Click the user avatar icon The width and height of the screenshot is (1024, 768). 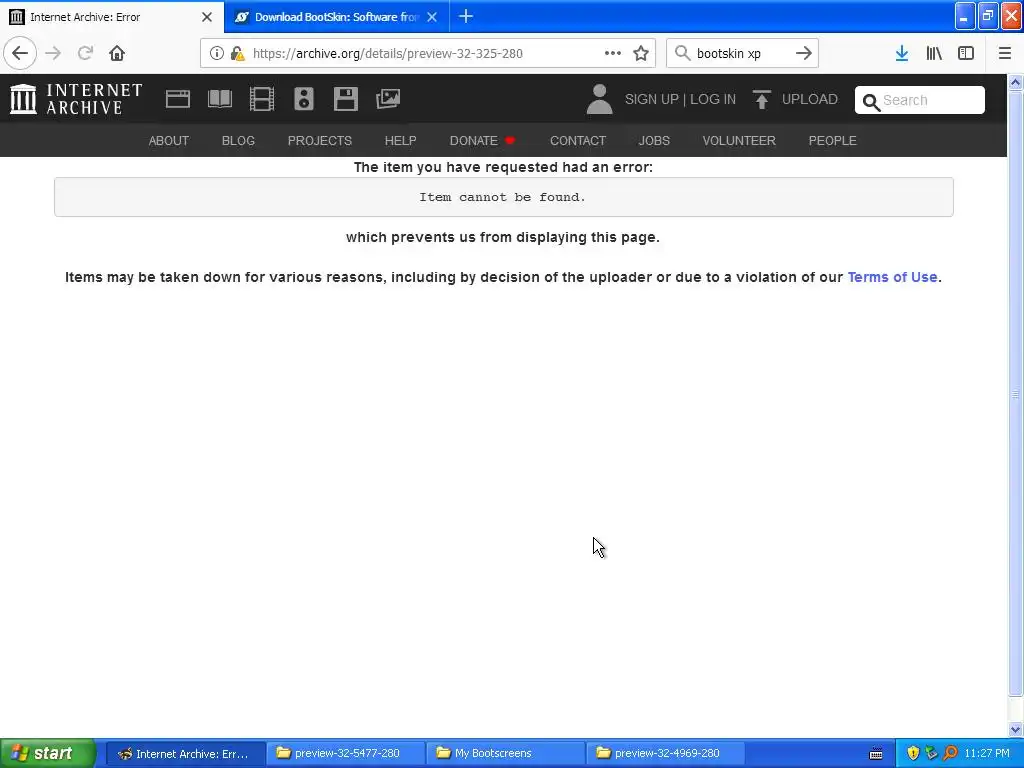click(x=599, y=99)
